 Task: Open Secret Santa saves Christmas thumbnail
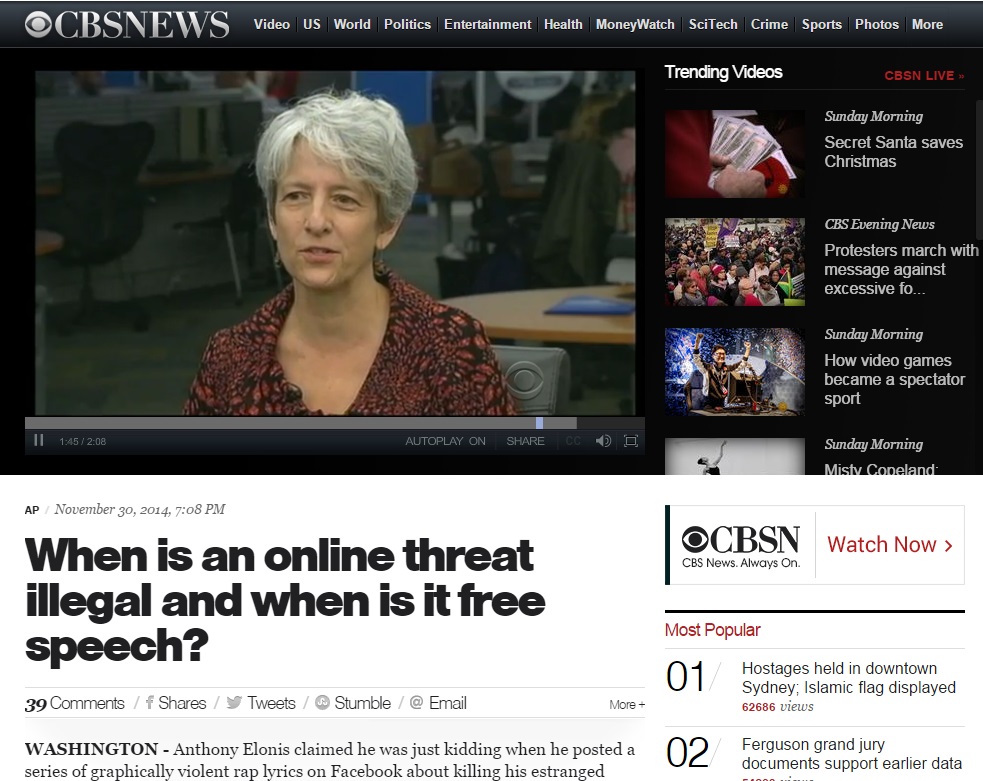[x=734, y=153]
